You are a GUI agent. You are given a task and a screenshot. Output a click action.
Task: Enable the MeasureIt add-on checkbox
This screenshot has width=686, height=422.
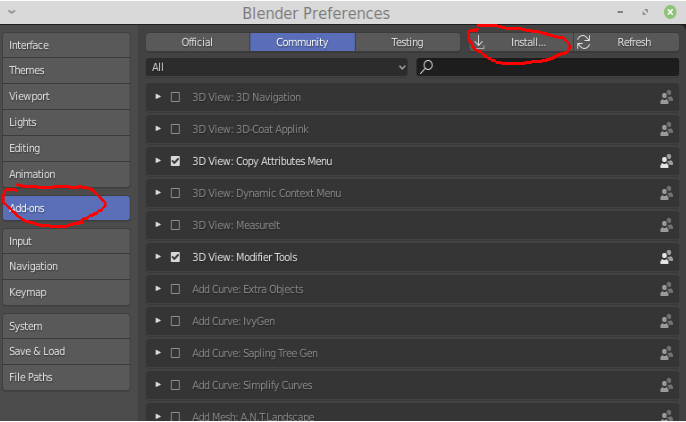click(x=175, y=225)
